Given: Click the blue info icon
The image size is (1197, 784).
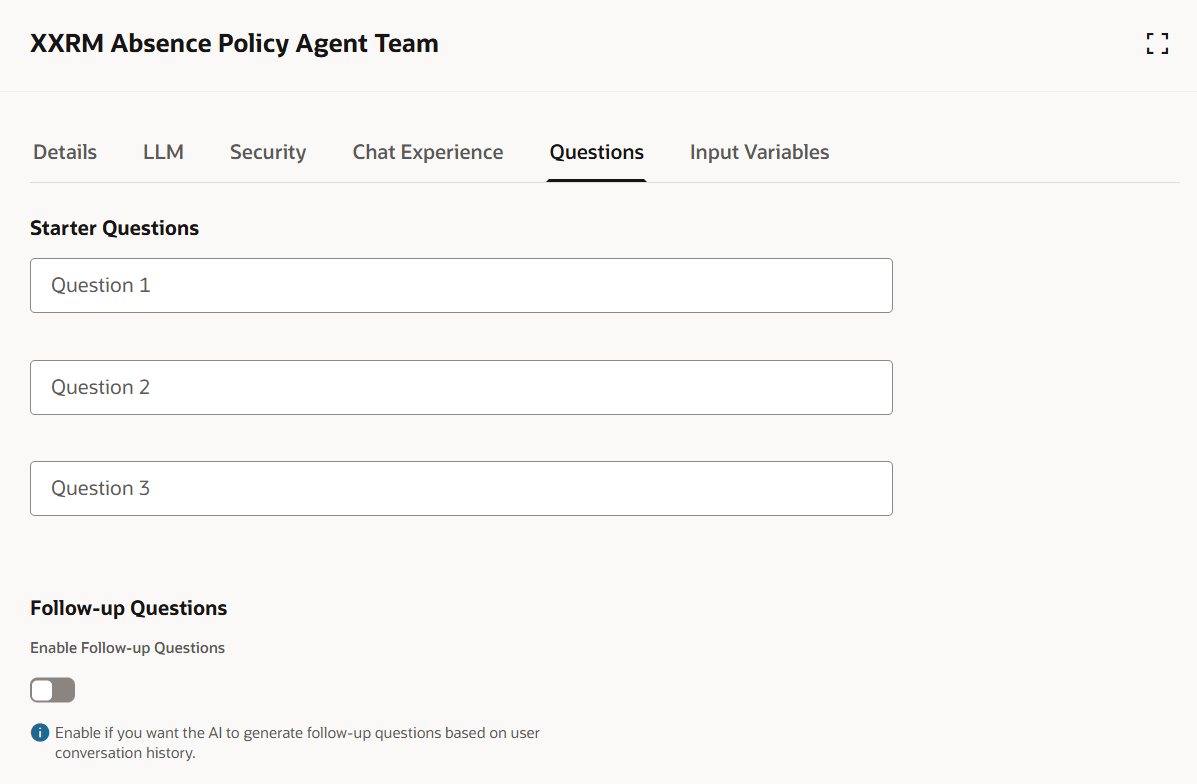Looking at the screenshot, I should (x=40, y=733).
